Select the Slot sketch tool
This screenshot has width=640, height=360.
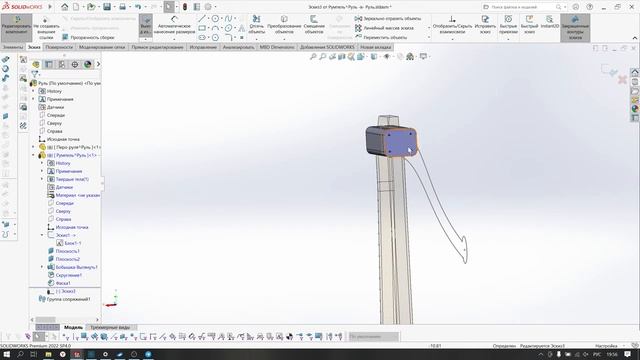point(202,38)
